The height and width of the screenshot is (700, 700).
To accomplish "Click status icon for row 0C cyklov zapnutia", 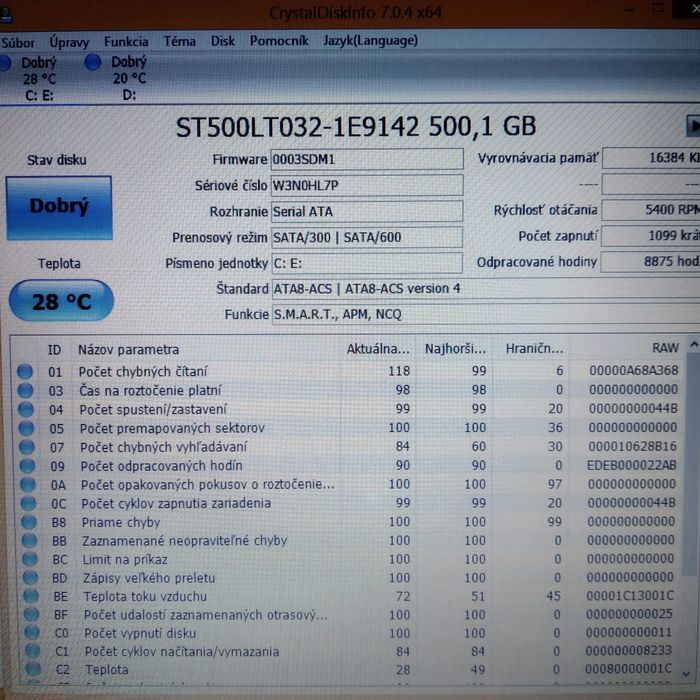I will click(28, 504).
